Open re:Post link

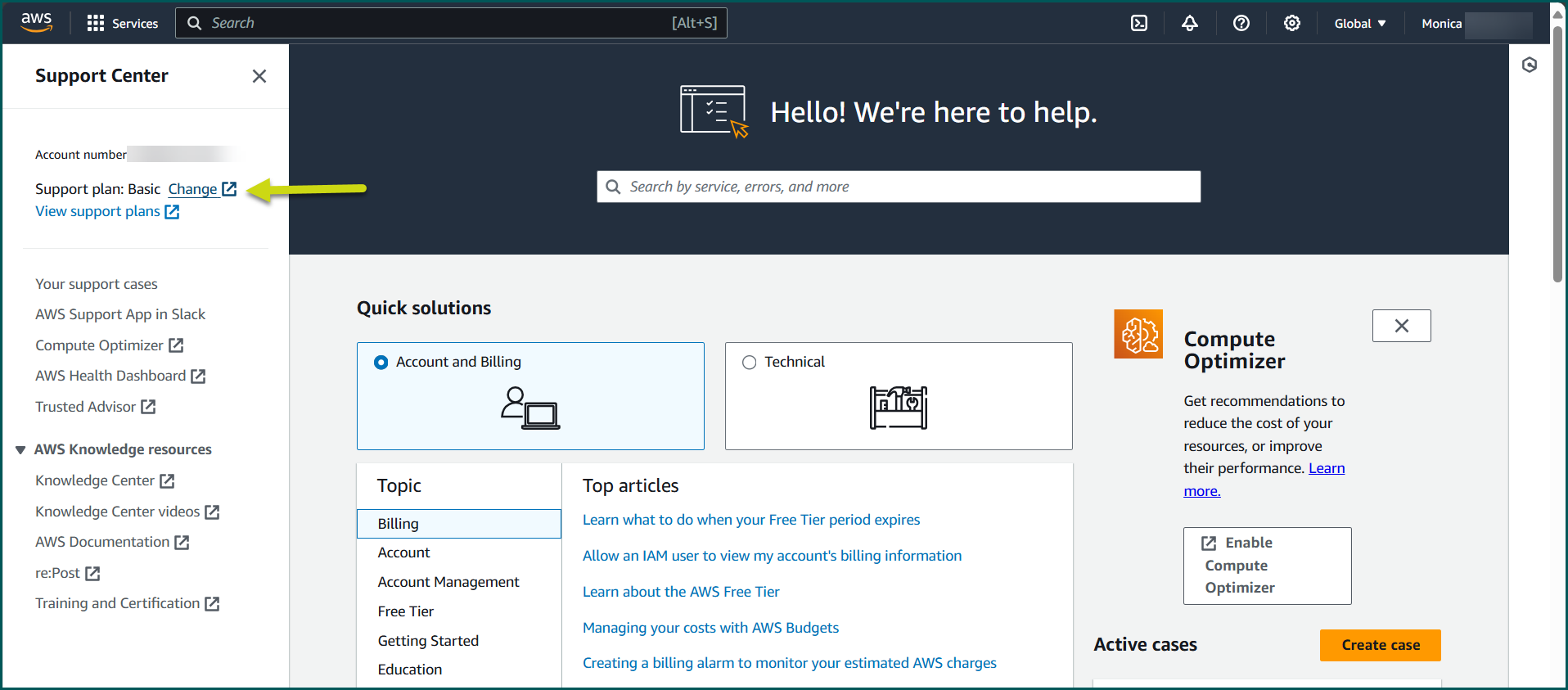point(67,573)
